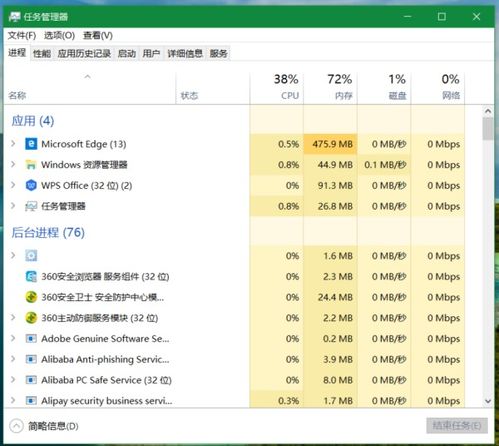The image size is (499, 446).
Task: Expand the Microsoft Edge (13) process group
Action: [x=13, y=144]
